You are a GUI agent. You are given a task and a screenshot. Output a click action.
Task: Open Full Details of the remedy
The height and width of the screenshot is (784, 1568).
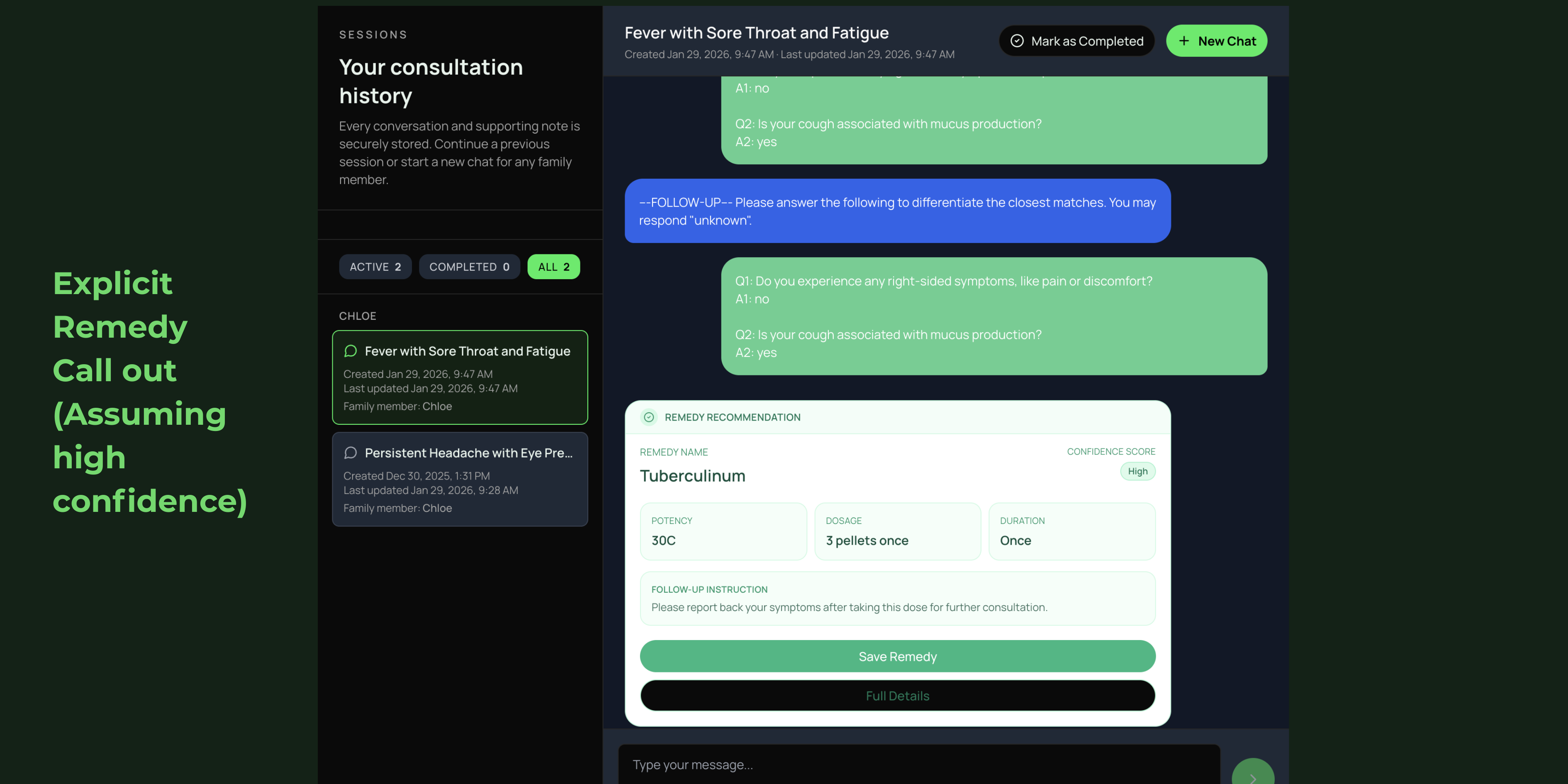coord(897,695)
